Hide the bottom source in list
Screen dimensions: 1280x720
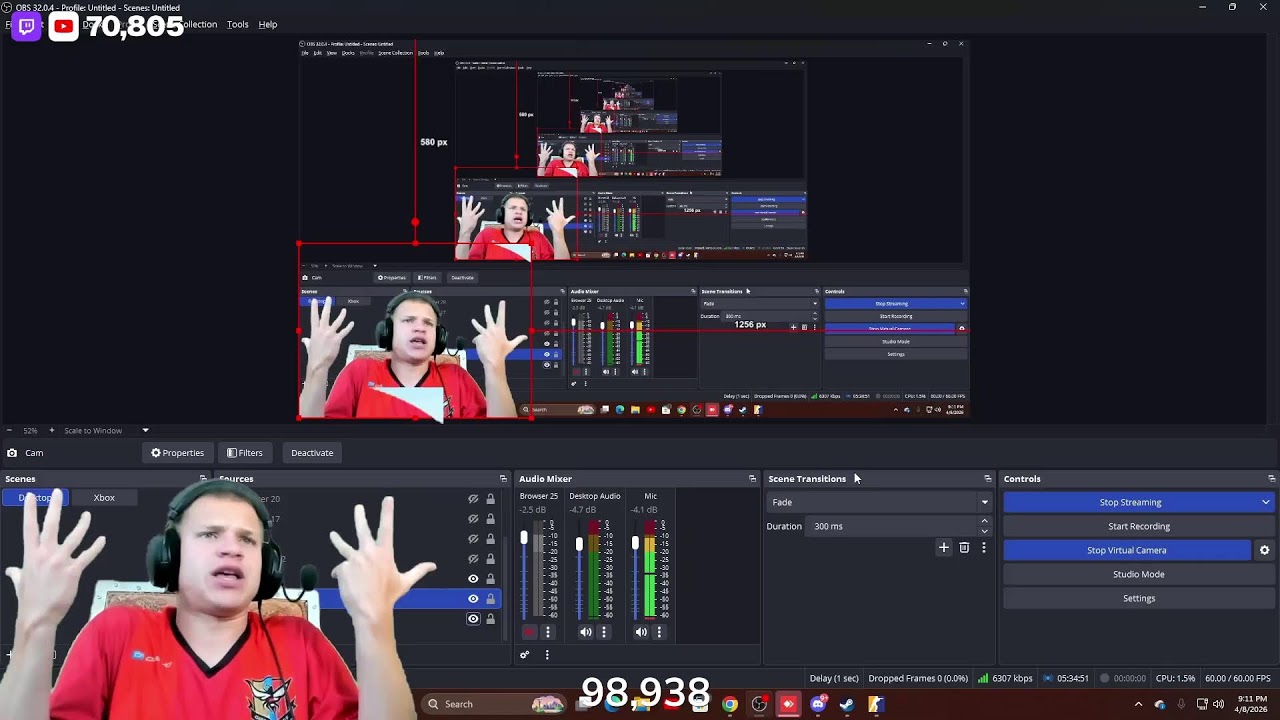pyautogui.click(x=473, y=619)
